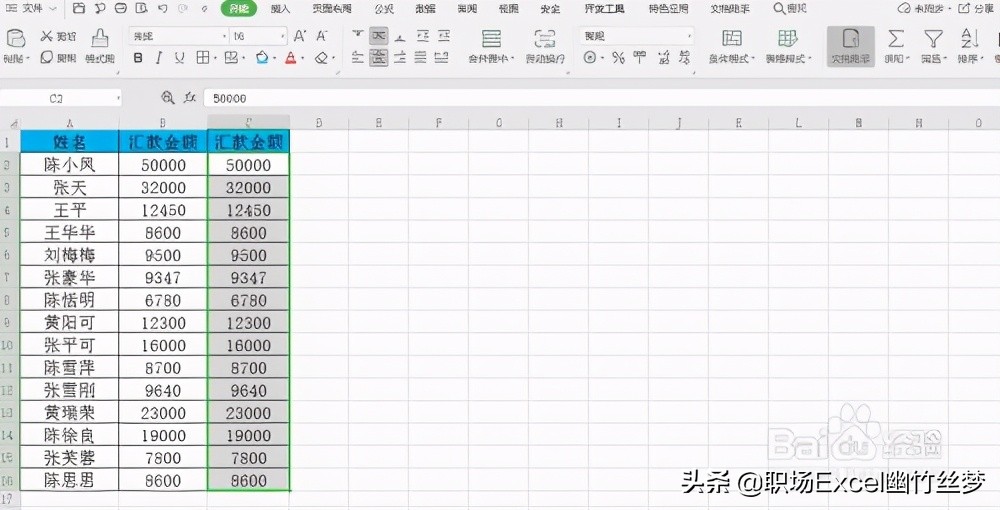Switch to the Developer Tools tab

604,9
